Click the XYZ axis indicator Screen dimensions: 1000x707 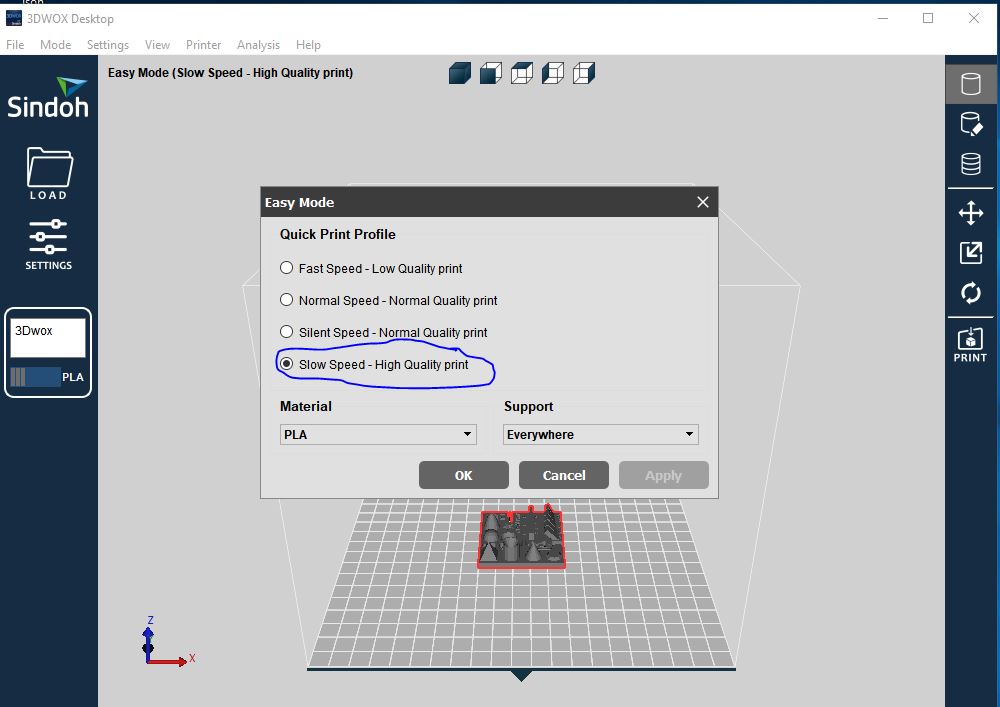coord(167,643)
